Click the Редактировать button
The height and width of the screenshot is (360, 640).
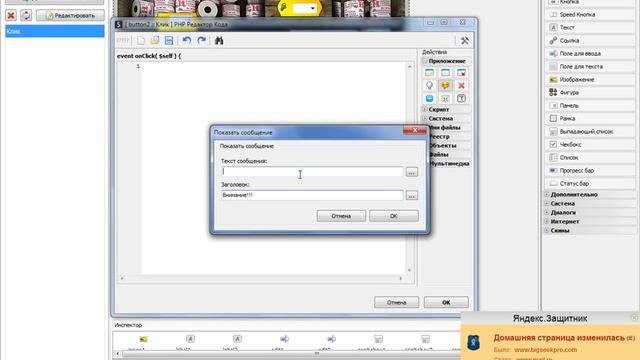click(x=70, y=16)
